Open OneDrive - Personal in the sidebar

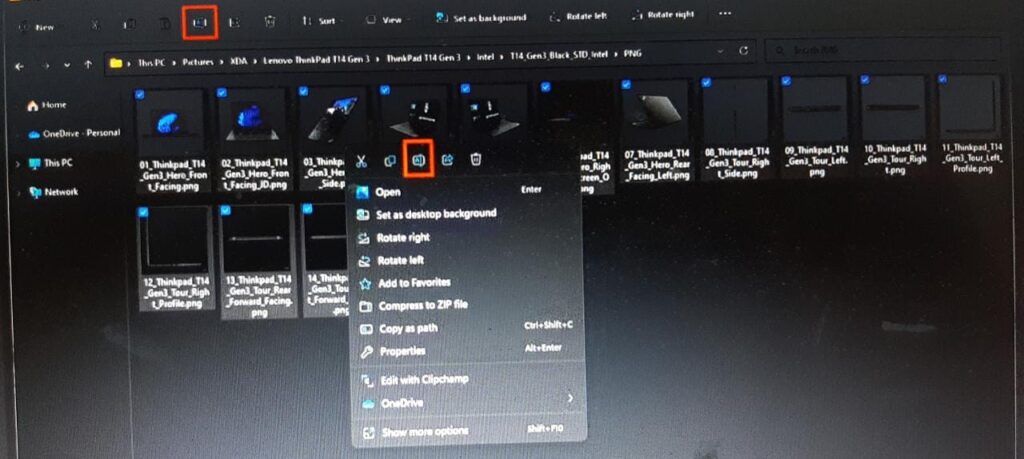click(x=74, y=133)
